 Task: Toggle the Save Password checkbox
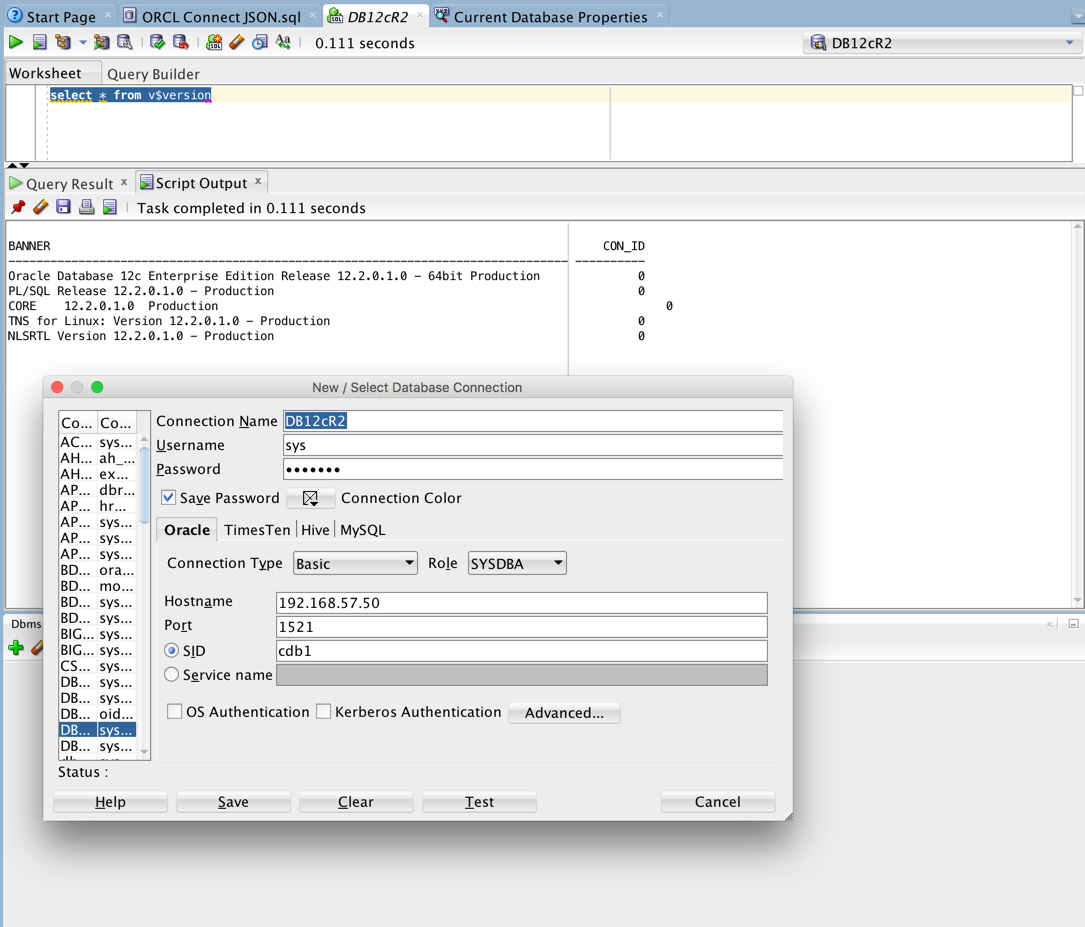168,497
